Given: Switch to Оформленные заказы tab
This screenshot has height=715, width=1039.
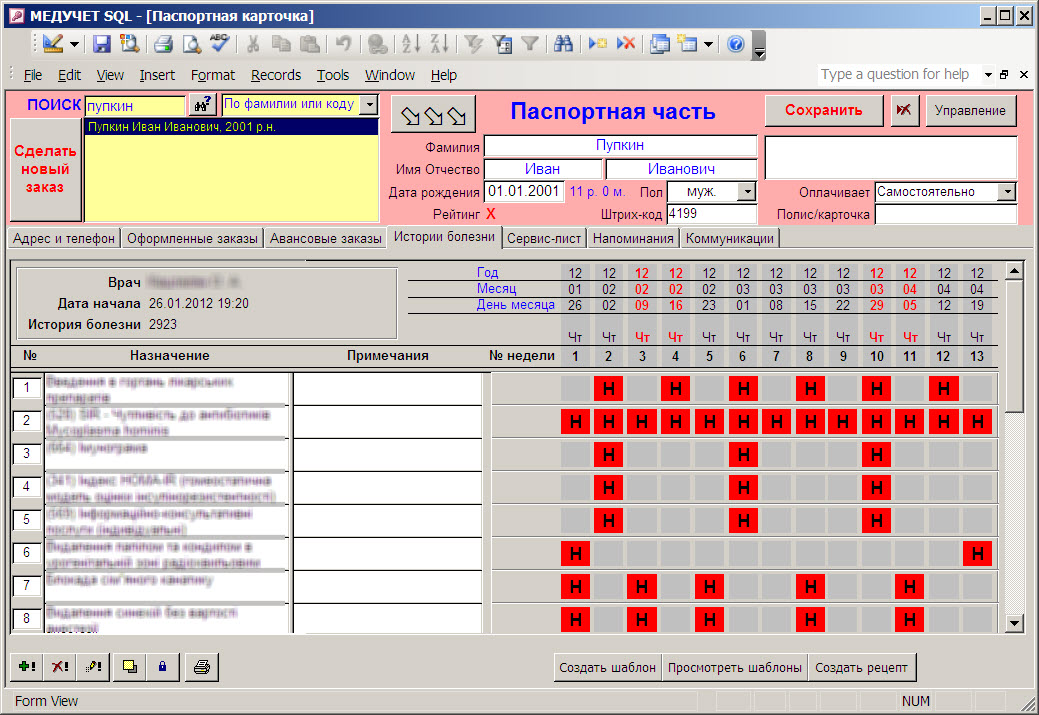Looking at the screenshot, I should (192, 239).
